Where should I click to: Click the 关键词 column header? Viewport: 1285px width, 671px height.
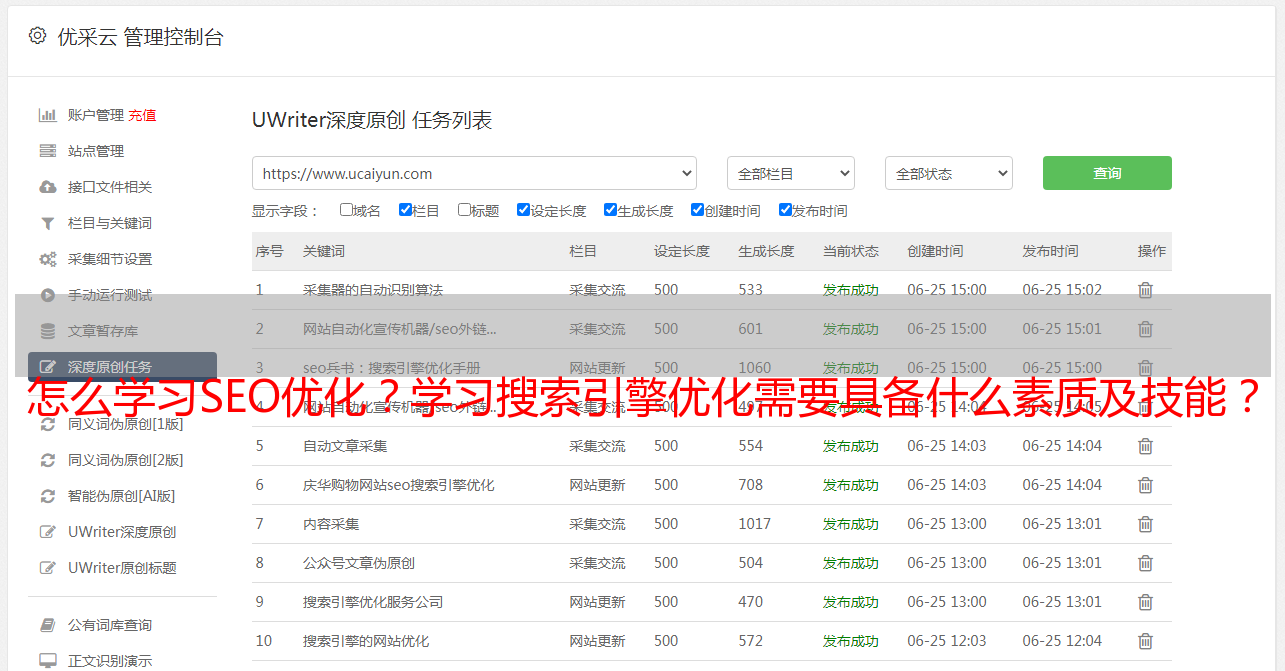click(324, 251)
